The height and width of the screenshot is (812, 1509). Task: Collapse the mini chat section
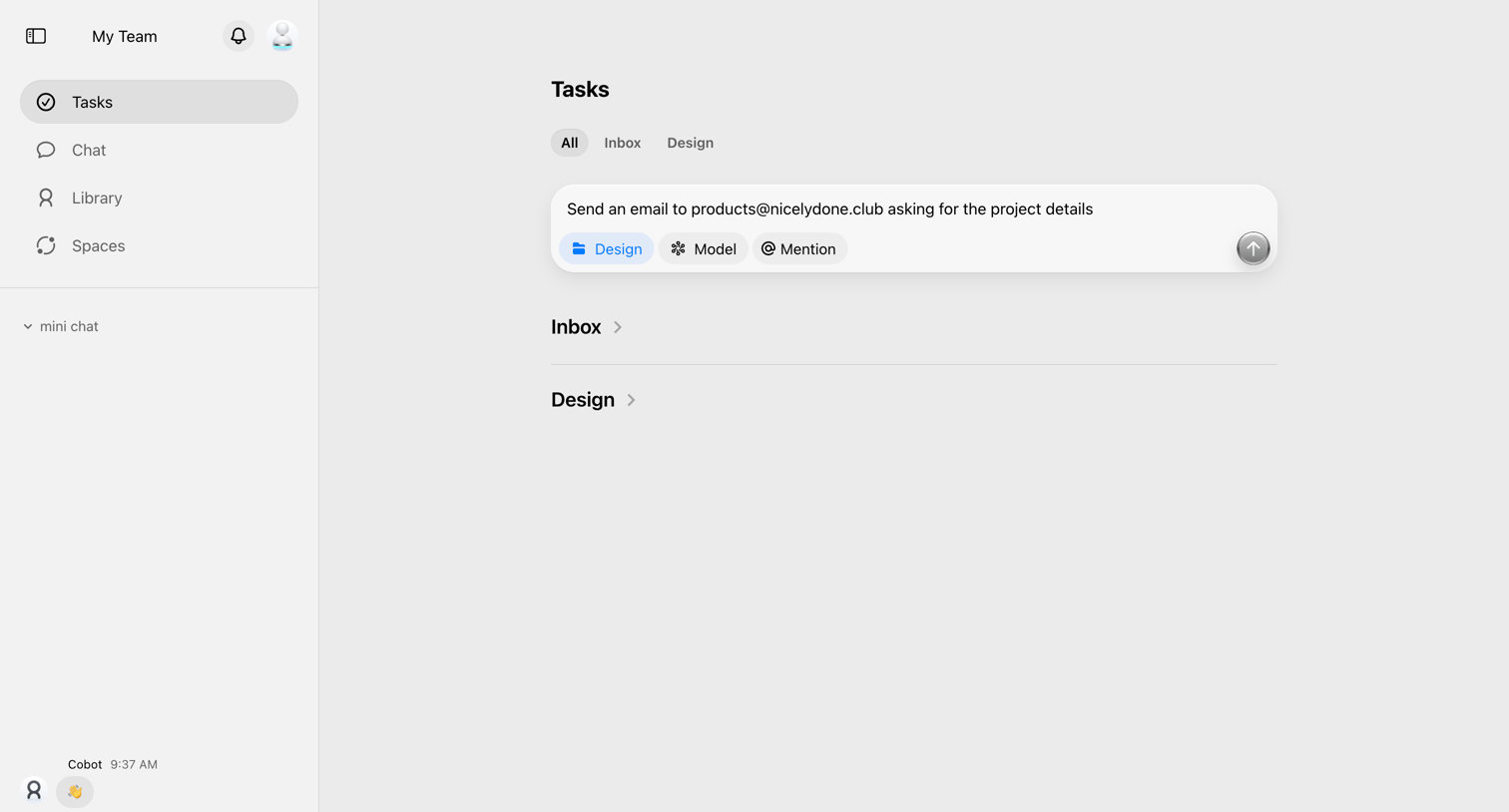pyautogui.click(x=28, y=326)
